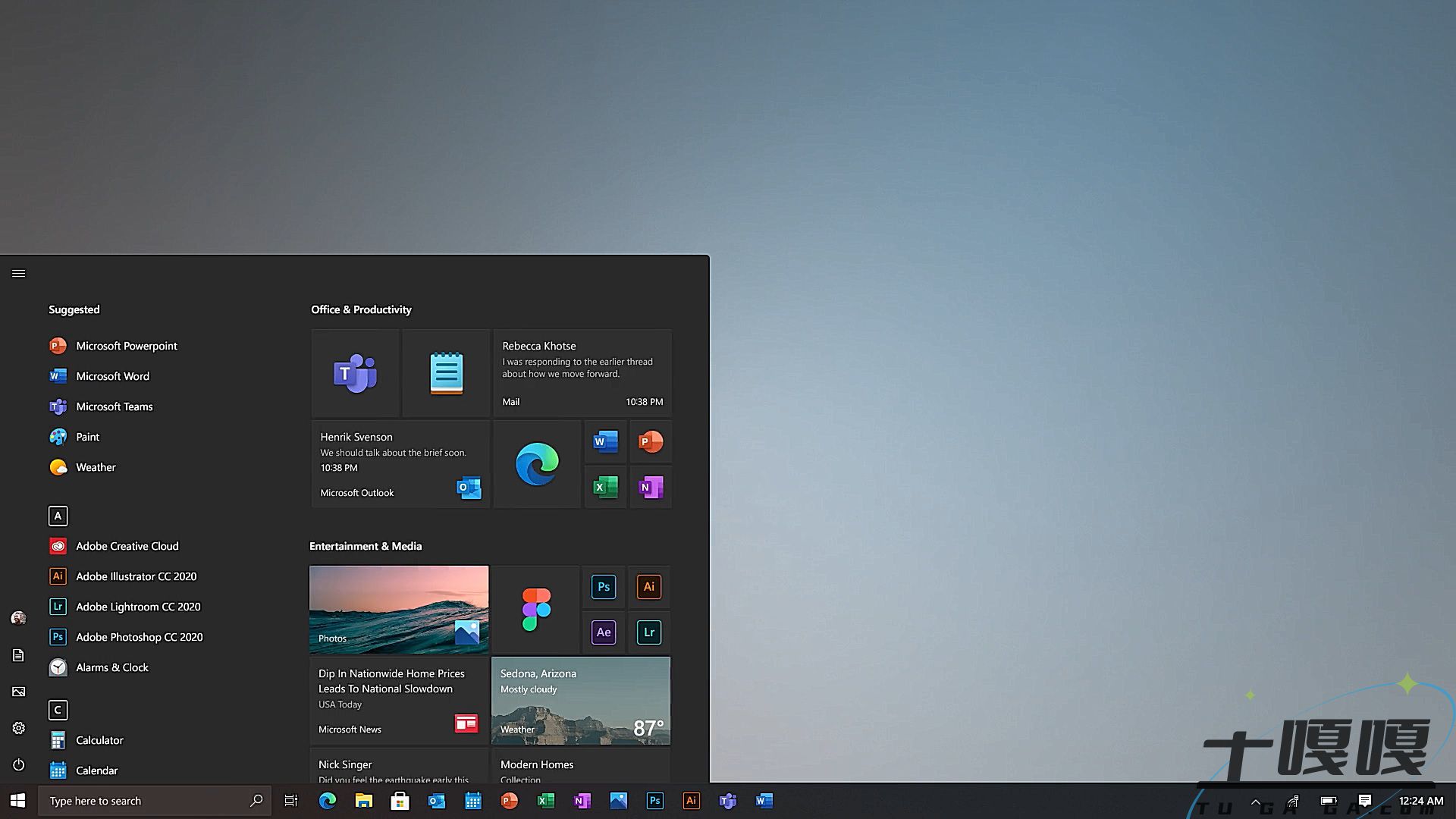Open Calculator from the app list
1456x819 pixels.
(x=86, y=740)
